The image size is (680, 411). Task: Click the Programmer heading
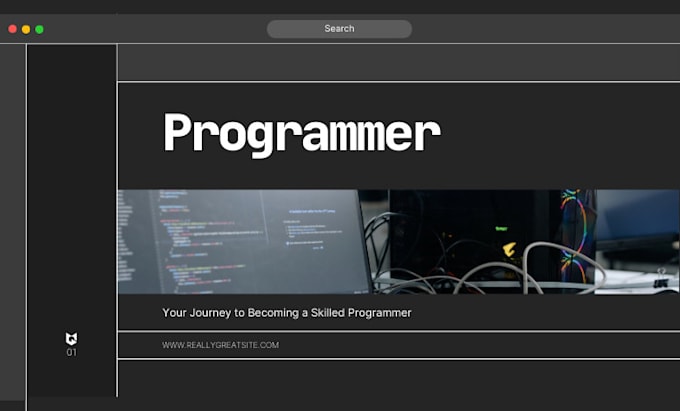[x=302, y=134]
